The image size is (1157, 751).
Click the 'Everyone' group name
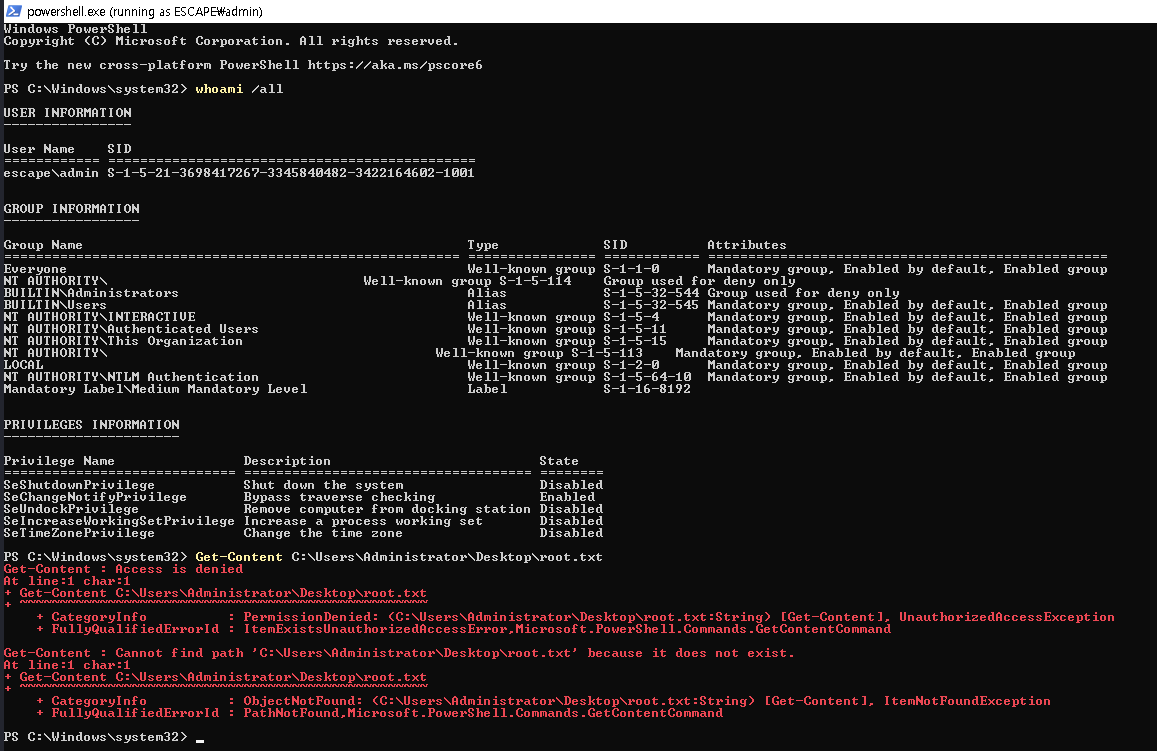click(x=35, y=269)
